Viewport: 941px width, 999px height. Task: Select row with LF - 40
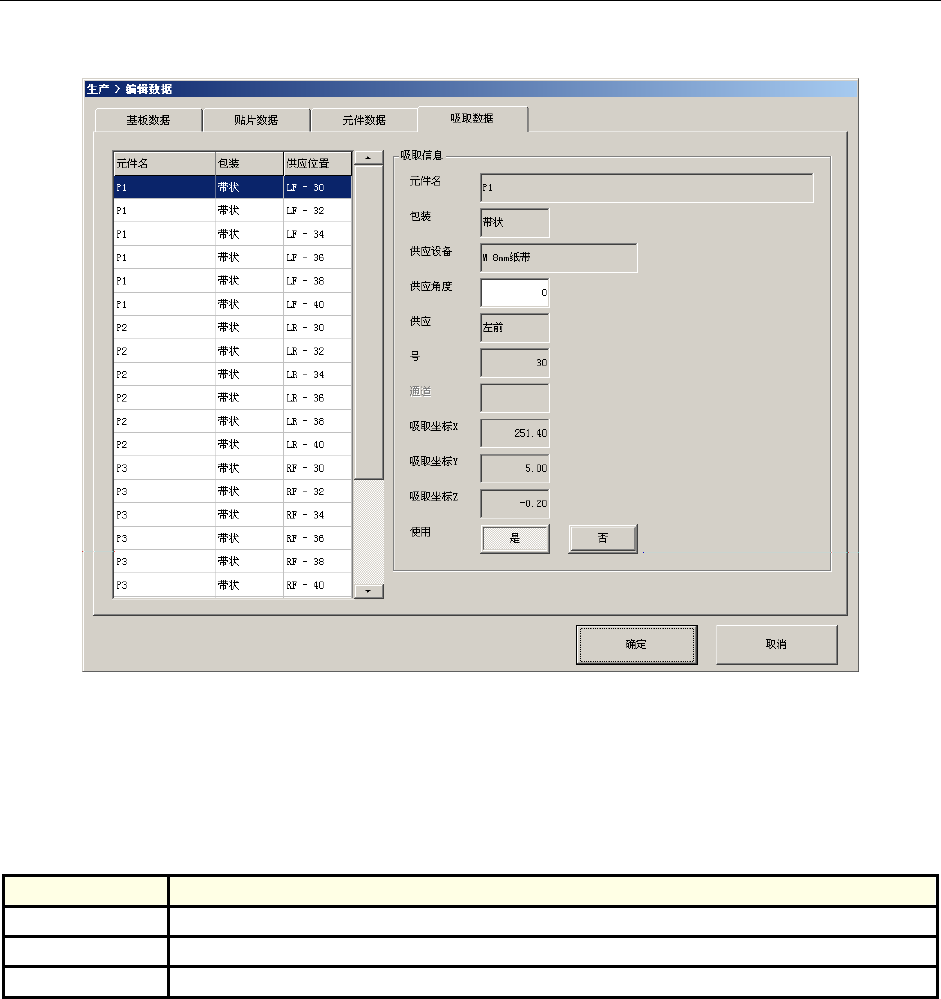pos(233,305)
